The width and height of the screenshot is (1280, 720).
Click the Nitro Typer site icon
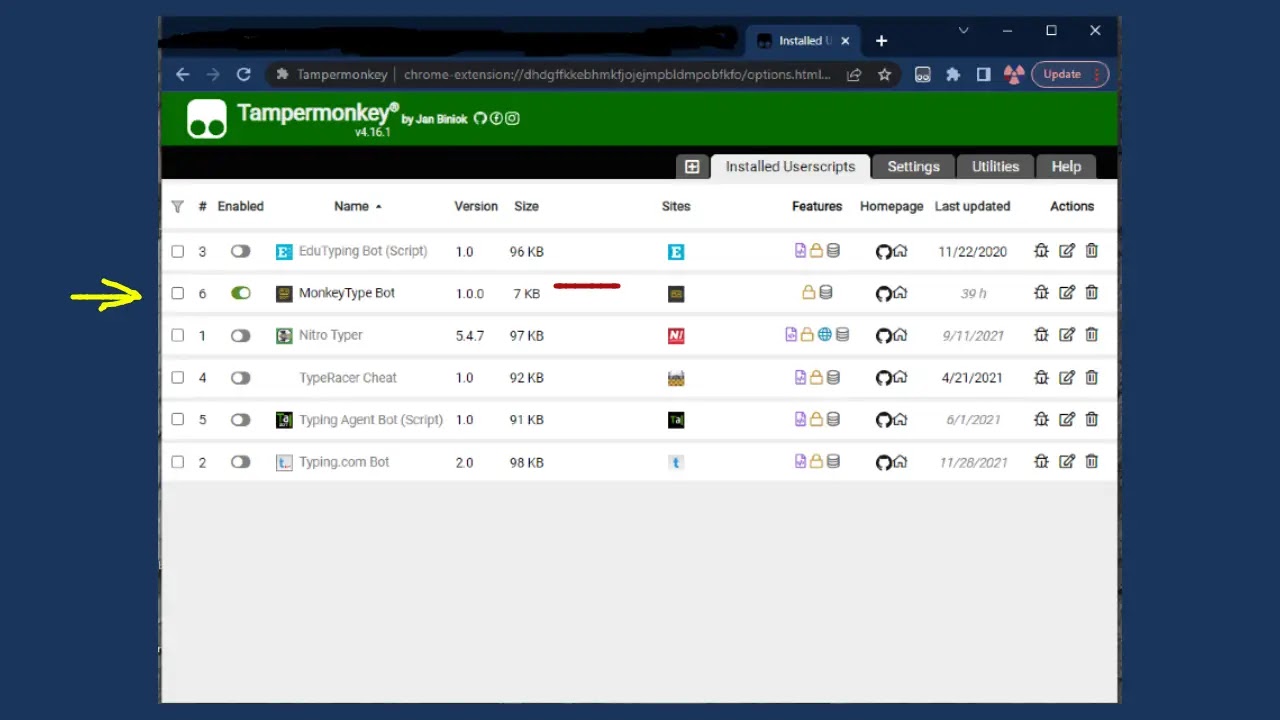pyautogui.click(x=676, y=336)
